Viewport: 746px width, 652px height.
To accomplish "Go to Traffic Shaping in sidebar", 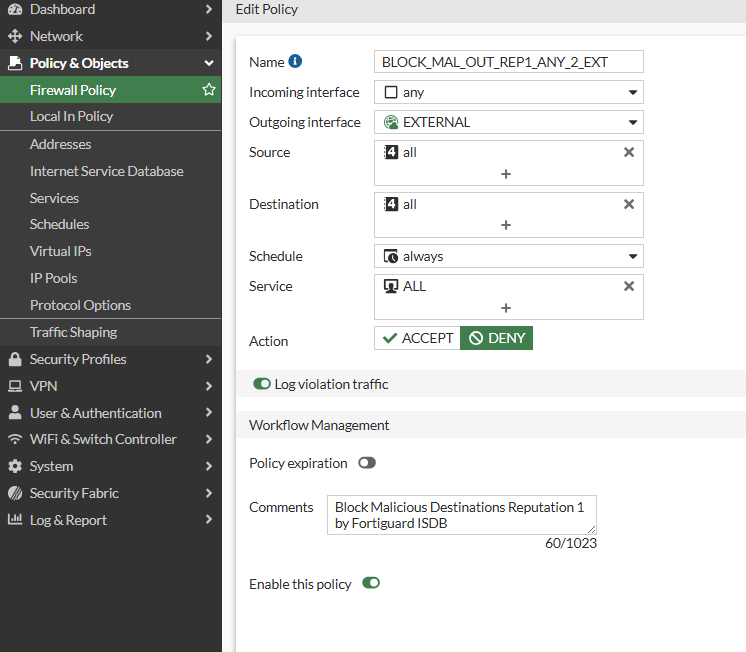I will click(x=73, y=332).
